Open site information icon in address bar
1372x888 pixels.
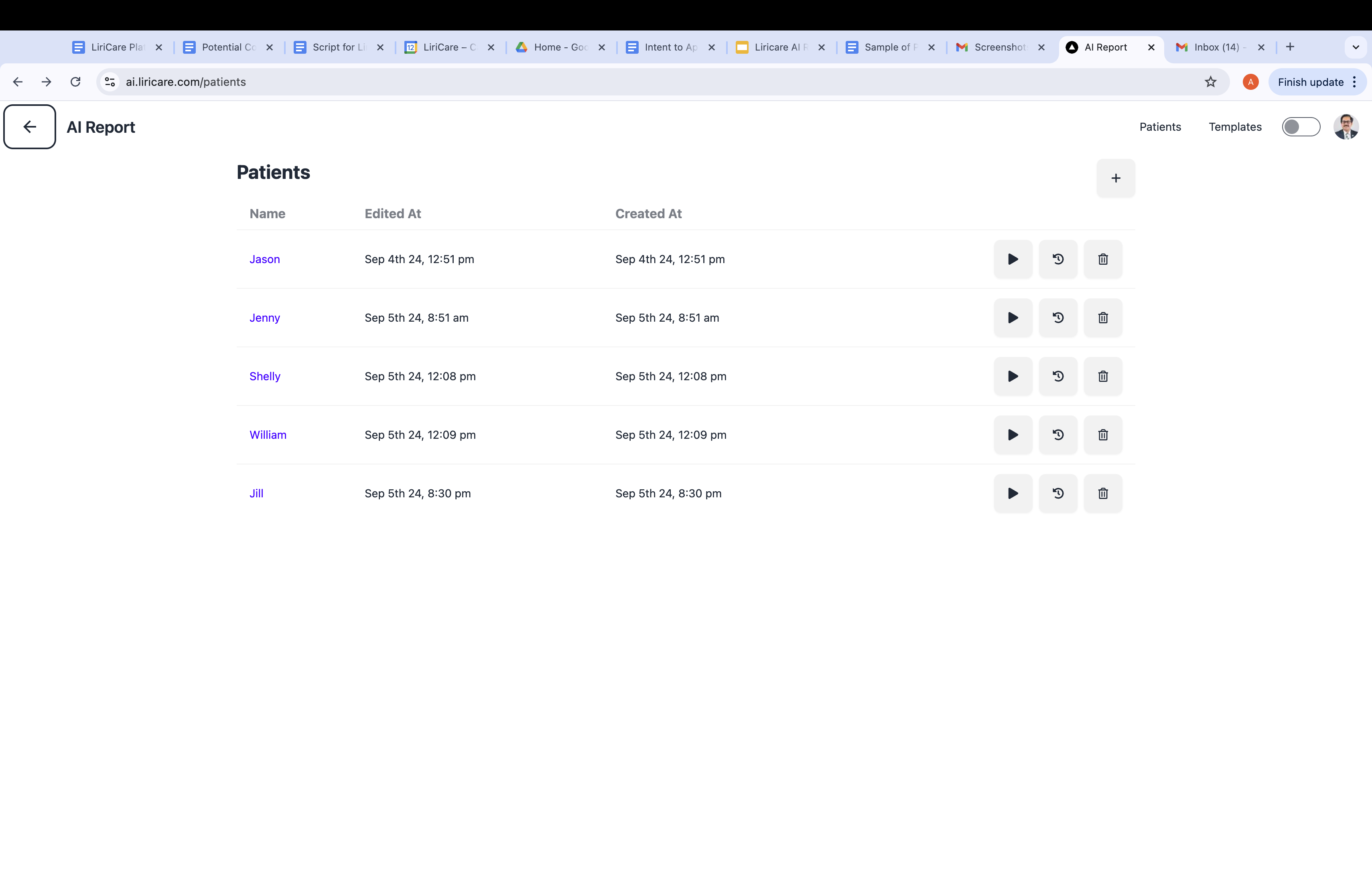(x=110, y=82)
